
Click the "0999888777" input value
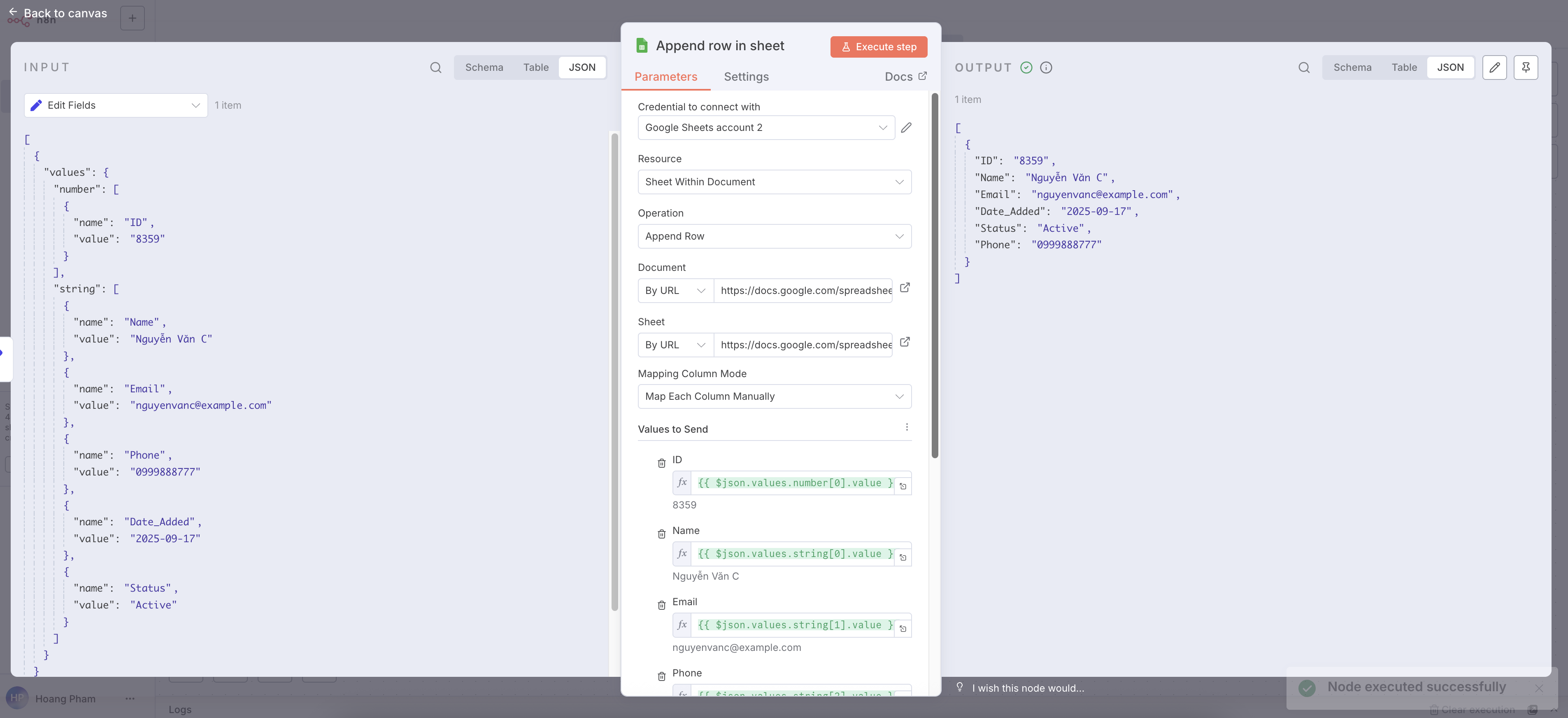(x=165, y=472)
